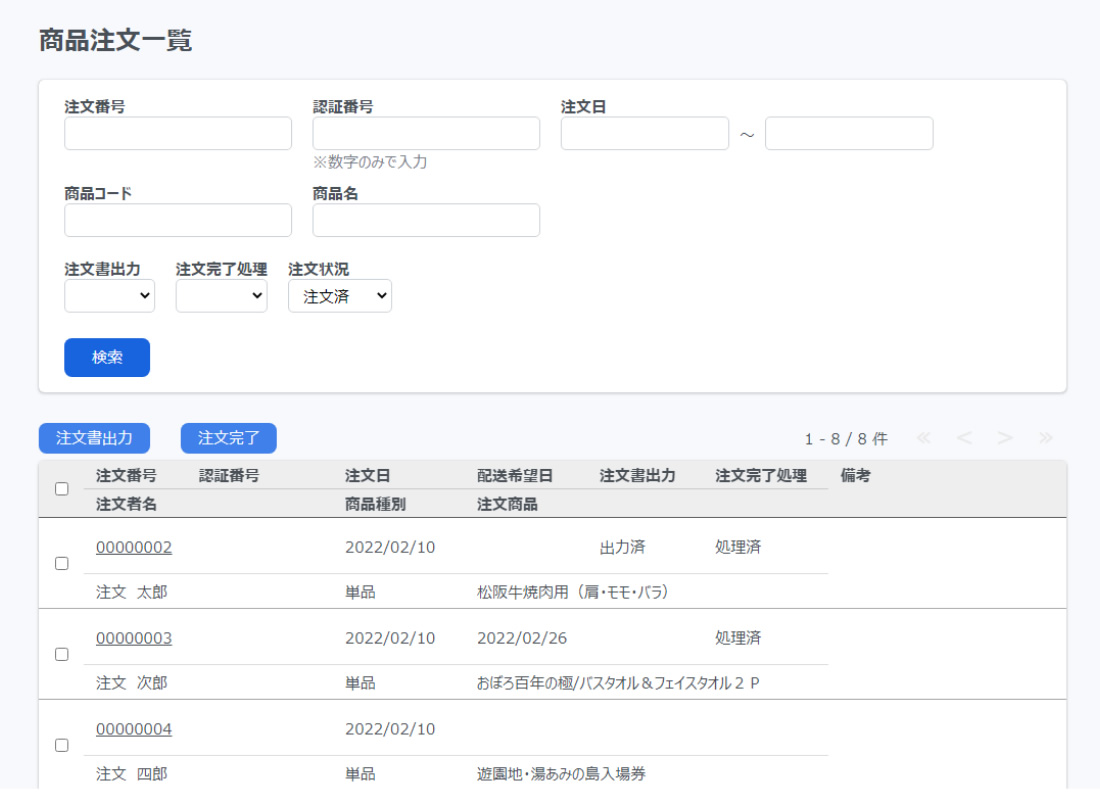Open order 00000004 link
This screenshot has height=806, width=1100.
(x=134, y=729)
